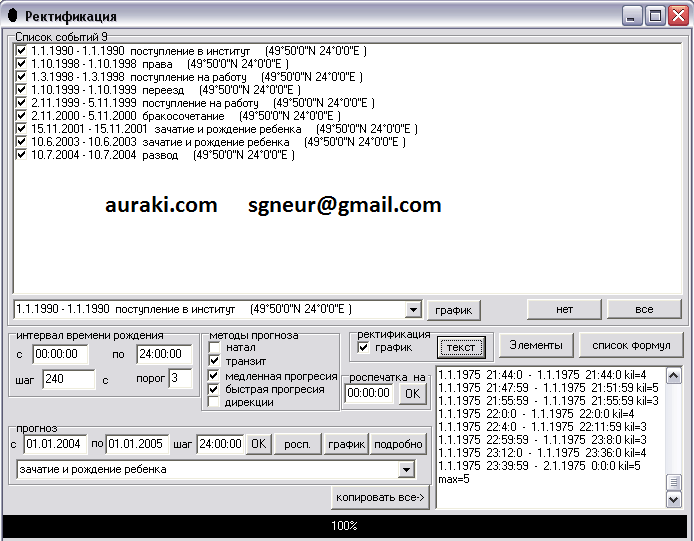694x541 pixels.
Task: Click the 'нет' deselect button
Action: pyautogui.click(x=564, y=310)
